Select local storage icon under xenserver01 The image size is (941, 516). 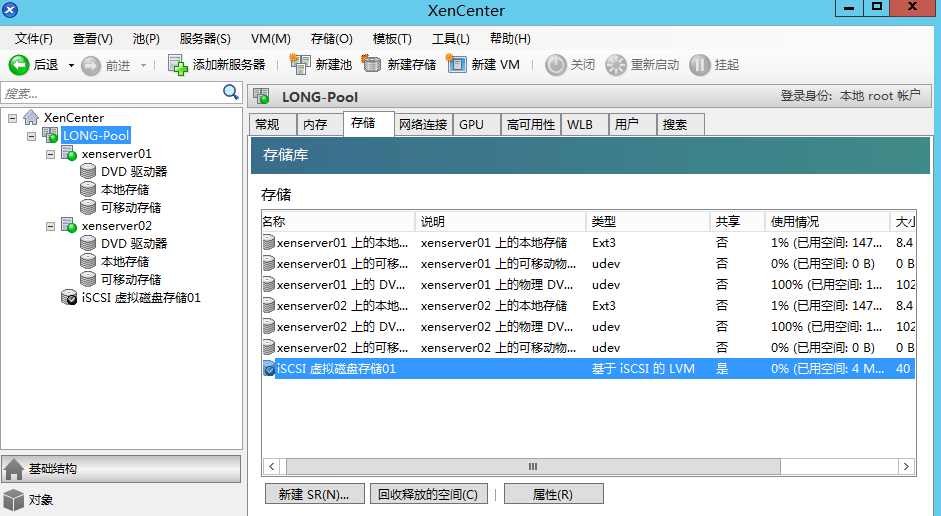pos(88,190)
